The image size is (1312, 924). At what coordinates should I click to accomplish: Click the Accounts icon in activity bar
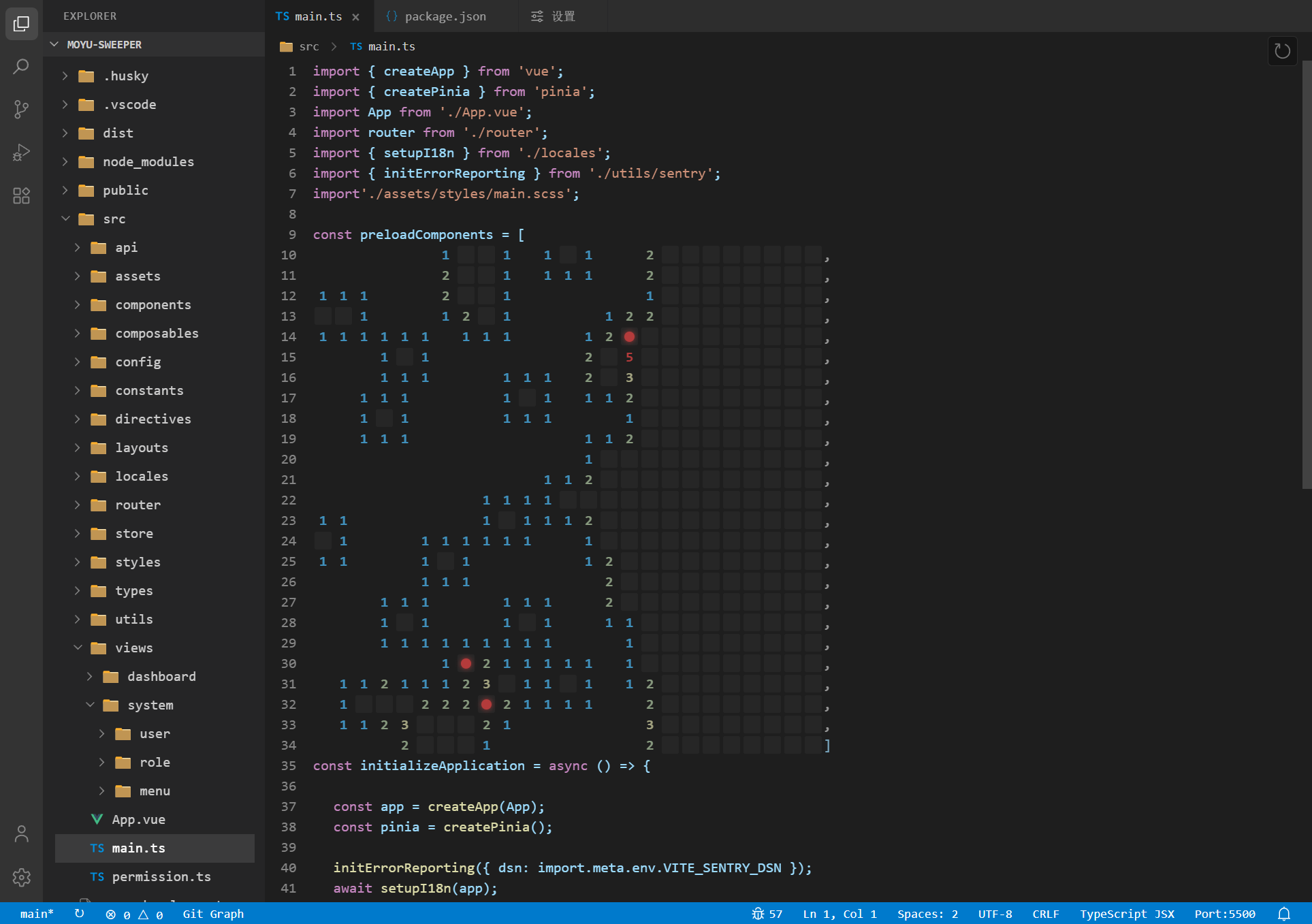pyautogui.click(x=21, y=834)
